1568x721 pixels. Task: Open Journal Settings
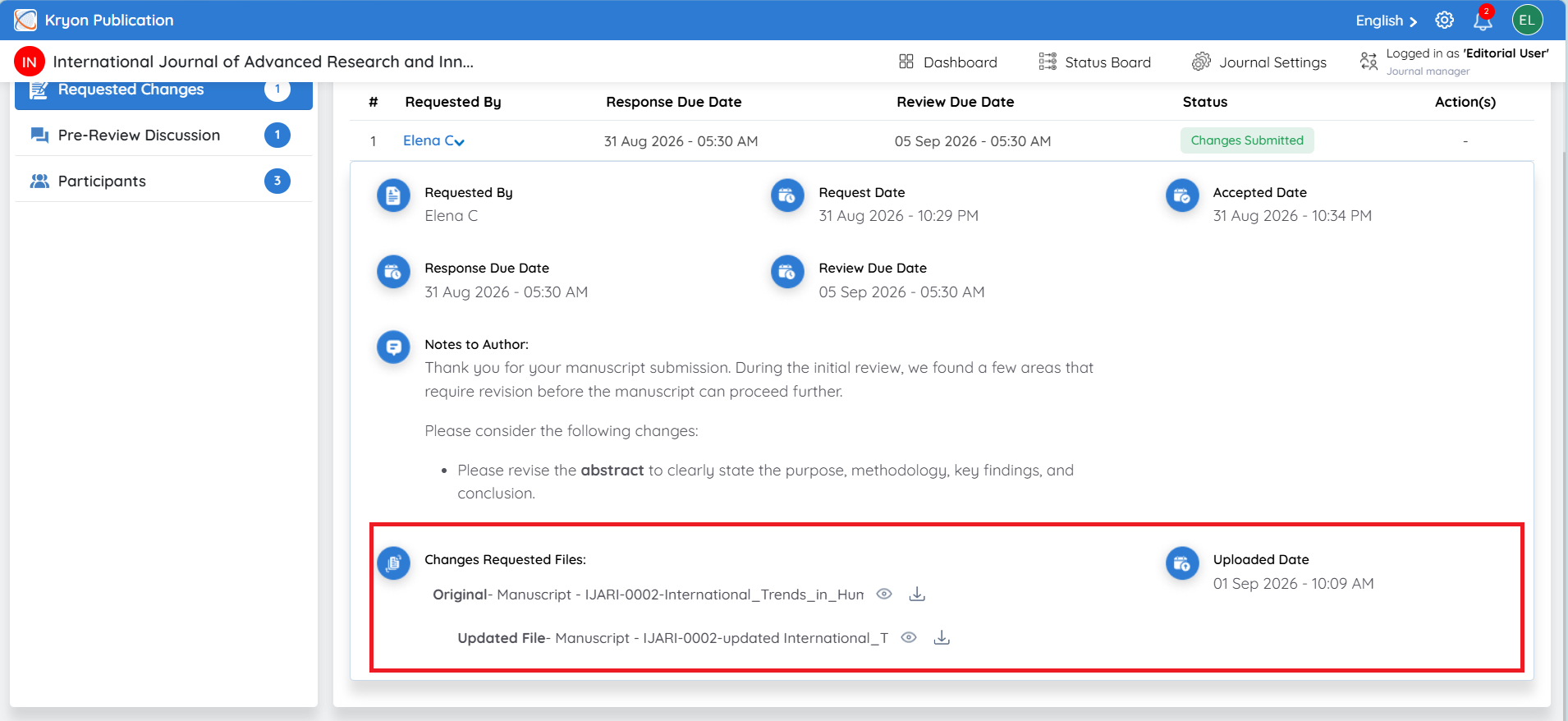(x=1259, y=62)
